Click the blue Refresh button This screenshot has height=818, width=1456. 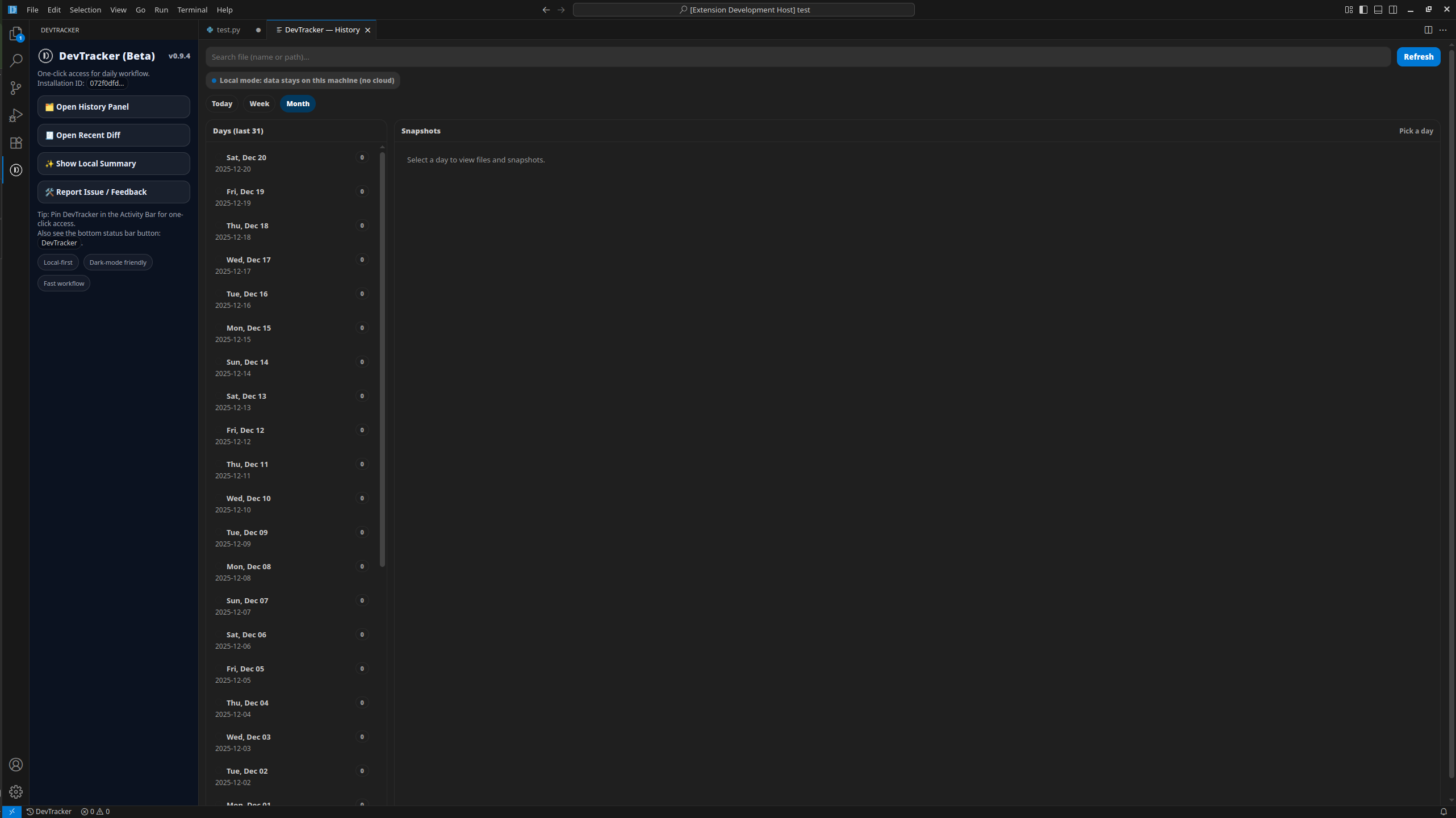point(1418,57)
